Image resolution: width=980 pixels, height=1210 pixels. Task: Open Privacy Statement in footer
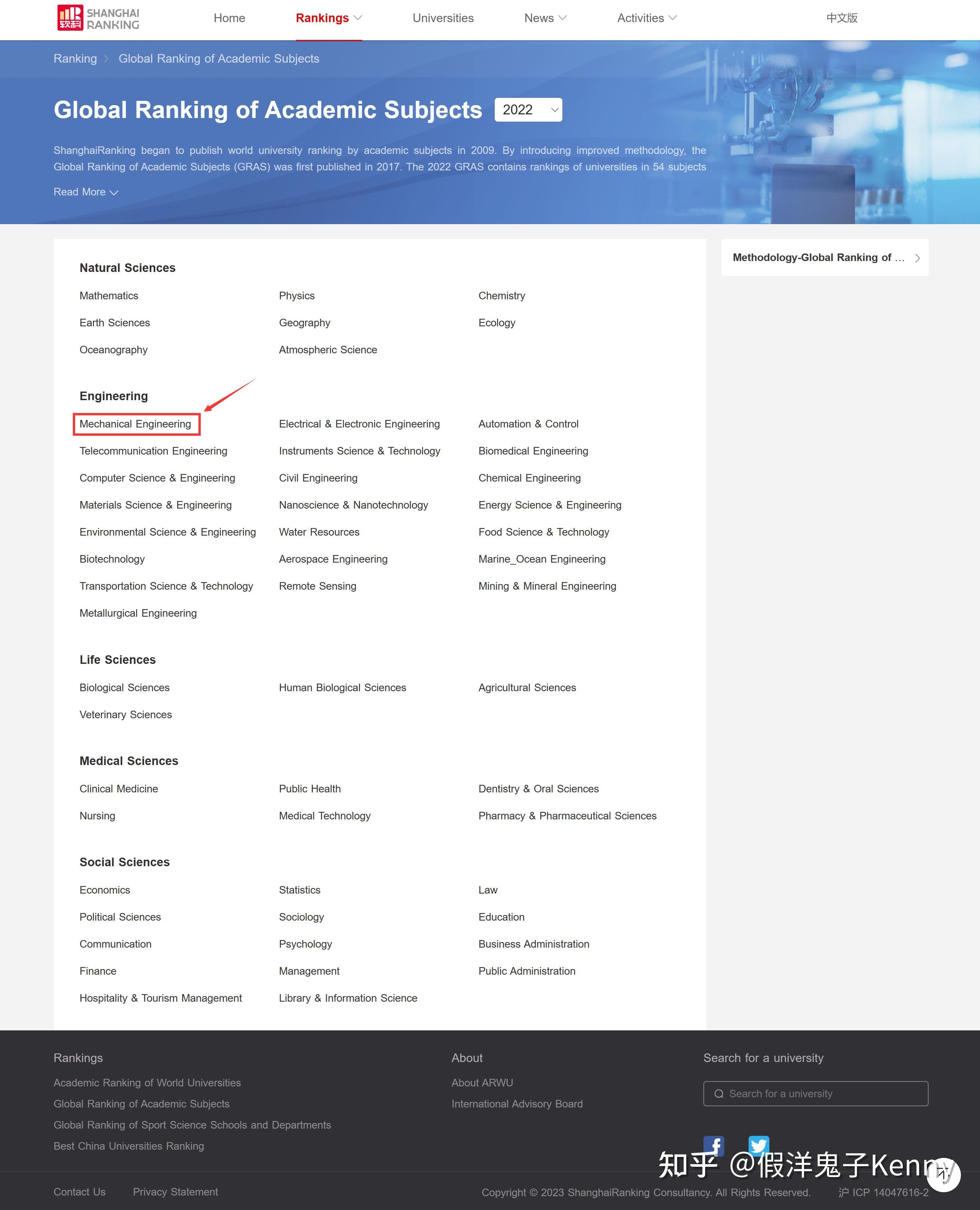pyautogui.click(x=175, y=1192)
